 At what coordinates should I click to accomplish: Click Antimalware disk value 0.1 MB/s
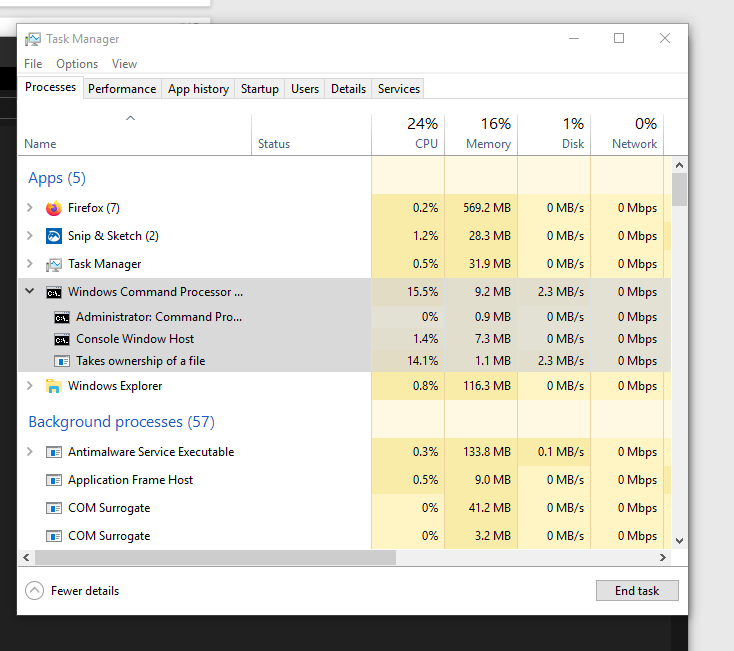561,452
